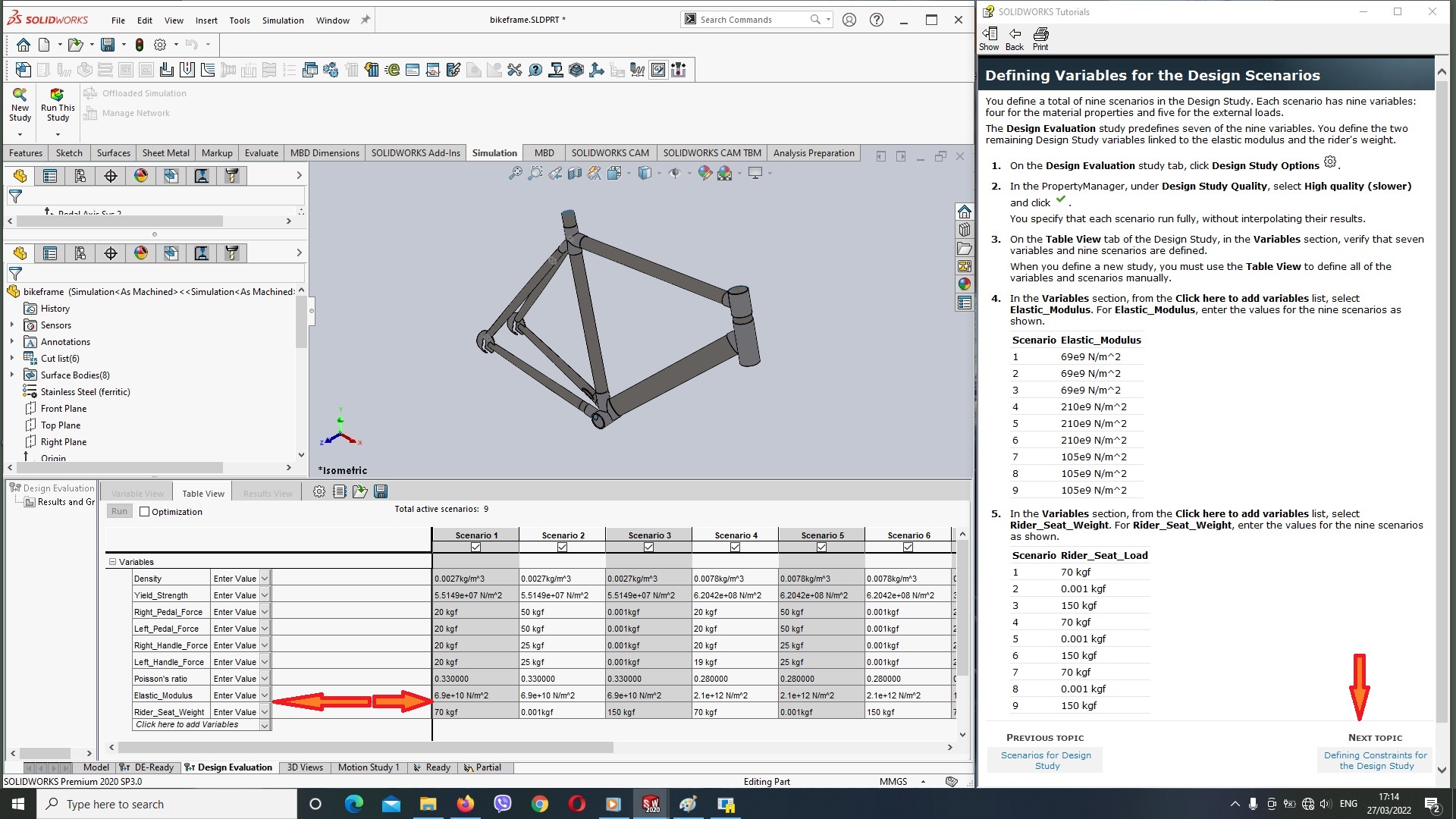Click the Manage Network button
Viewport: 1456px width, 819px height.
click(127, 113)
